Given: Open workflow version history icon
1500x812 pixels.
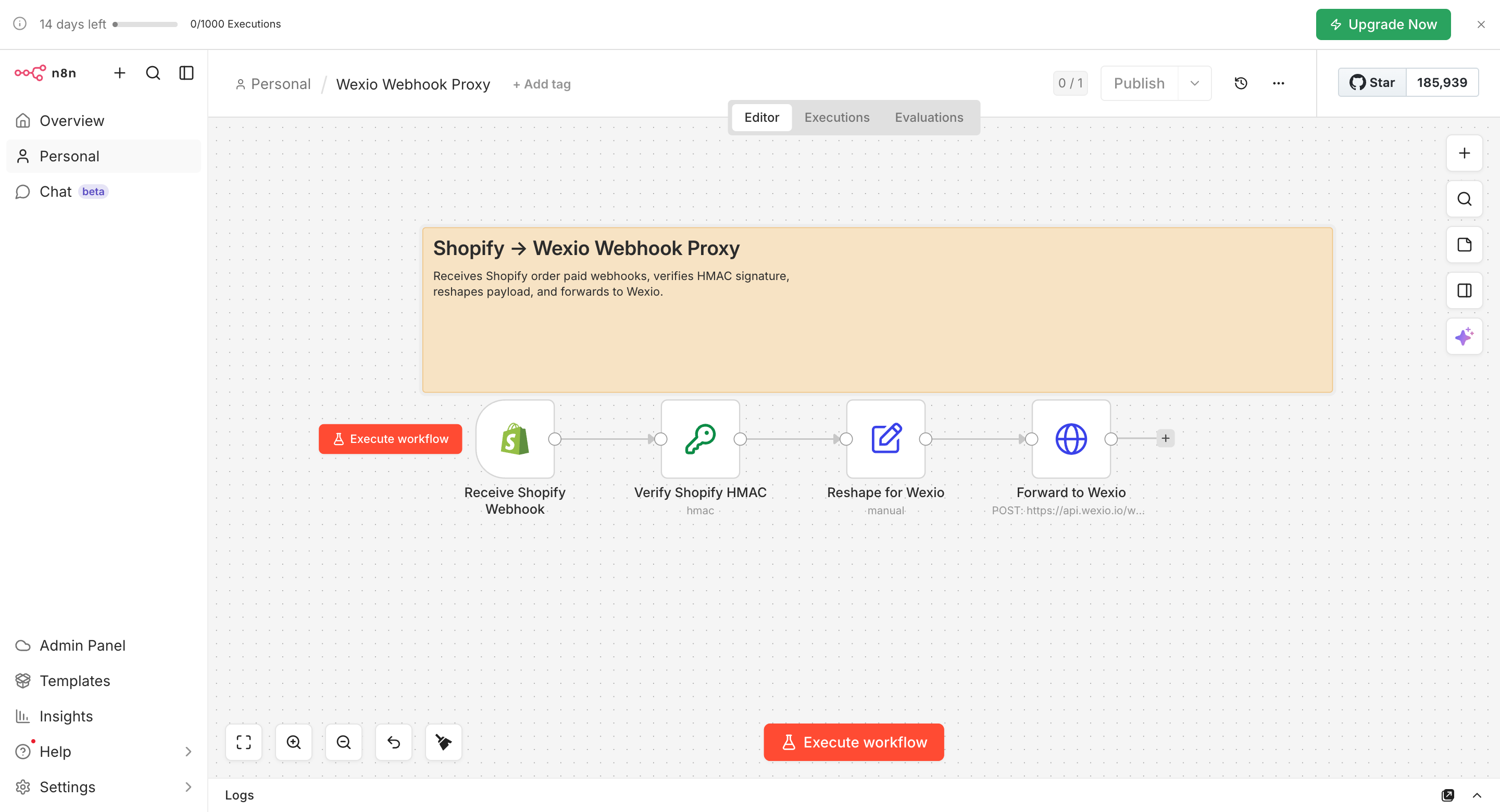Looking at the screenshot, I should pyautogui.click(x=1240, y=83).
